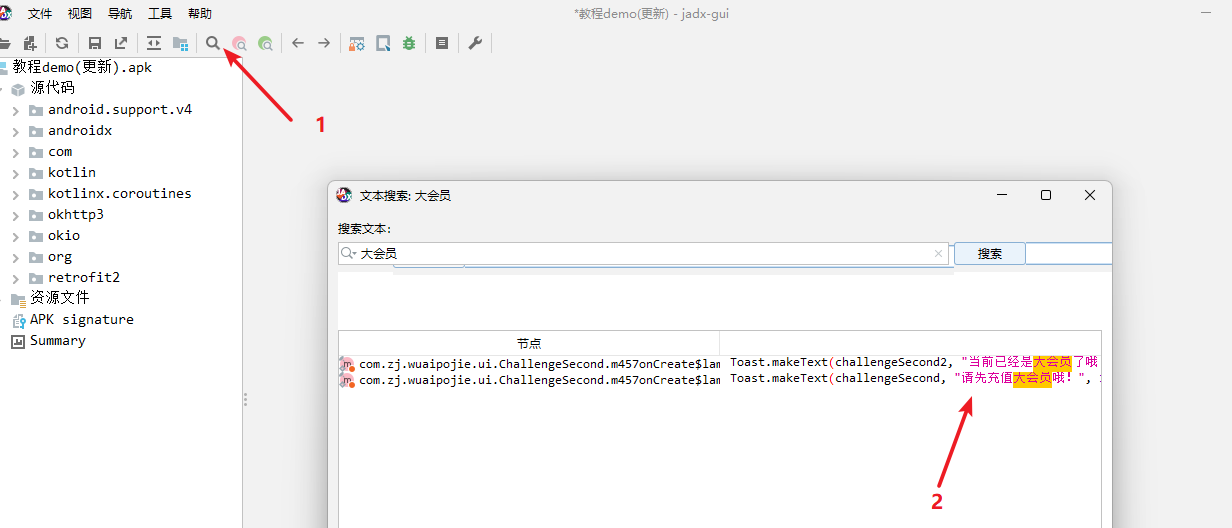The width and height of the screenshot is (1232, 528).
Task: Click method icon of second search result
Action: pos(347,380)
